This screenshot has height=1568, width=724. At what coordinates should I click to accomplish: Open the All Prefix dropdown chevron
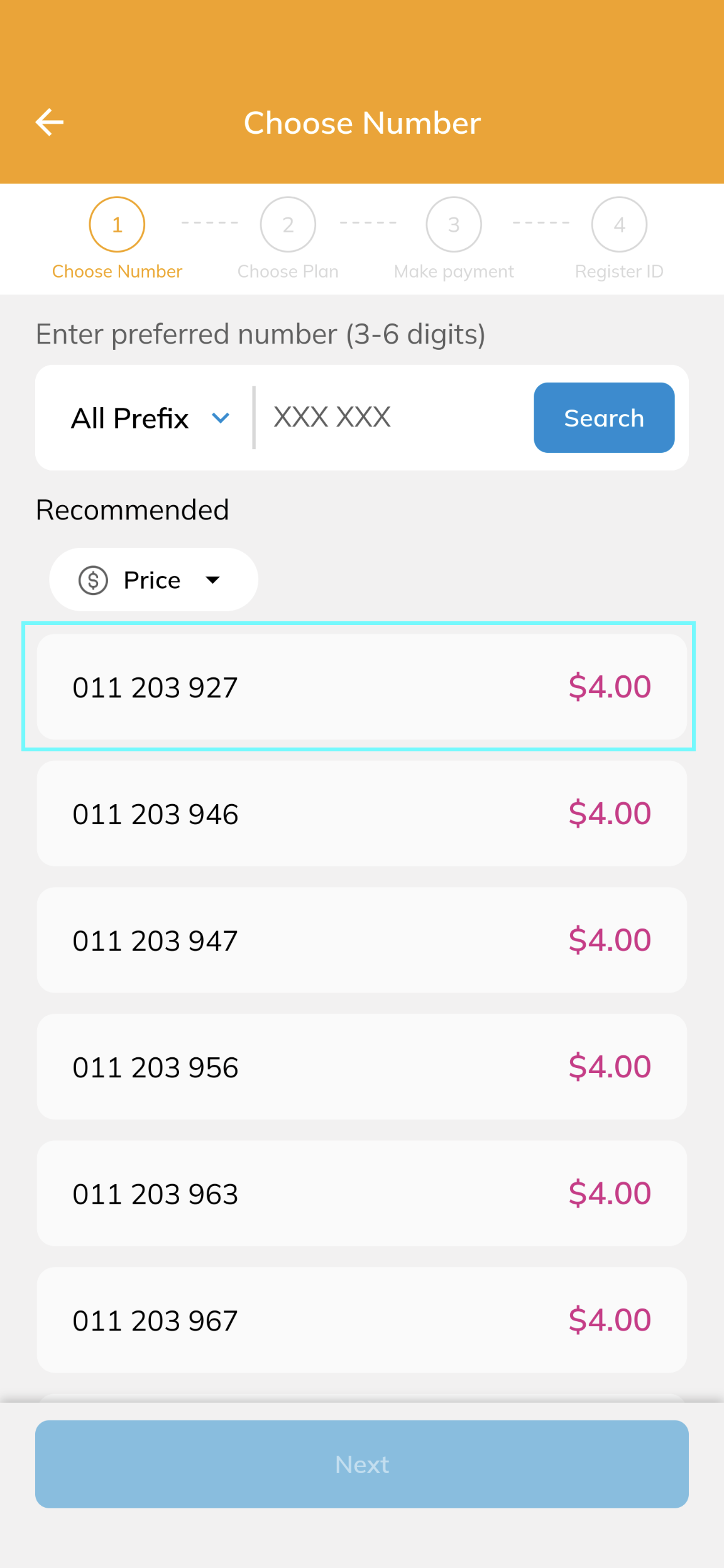point(221,418)
